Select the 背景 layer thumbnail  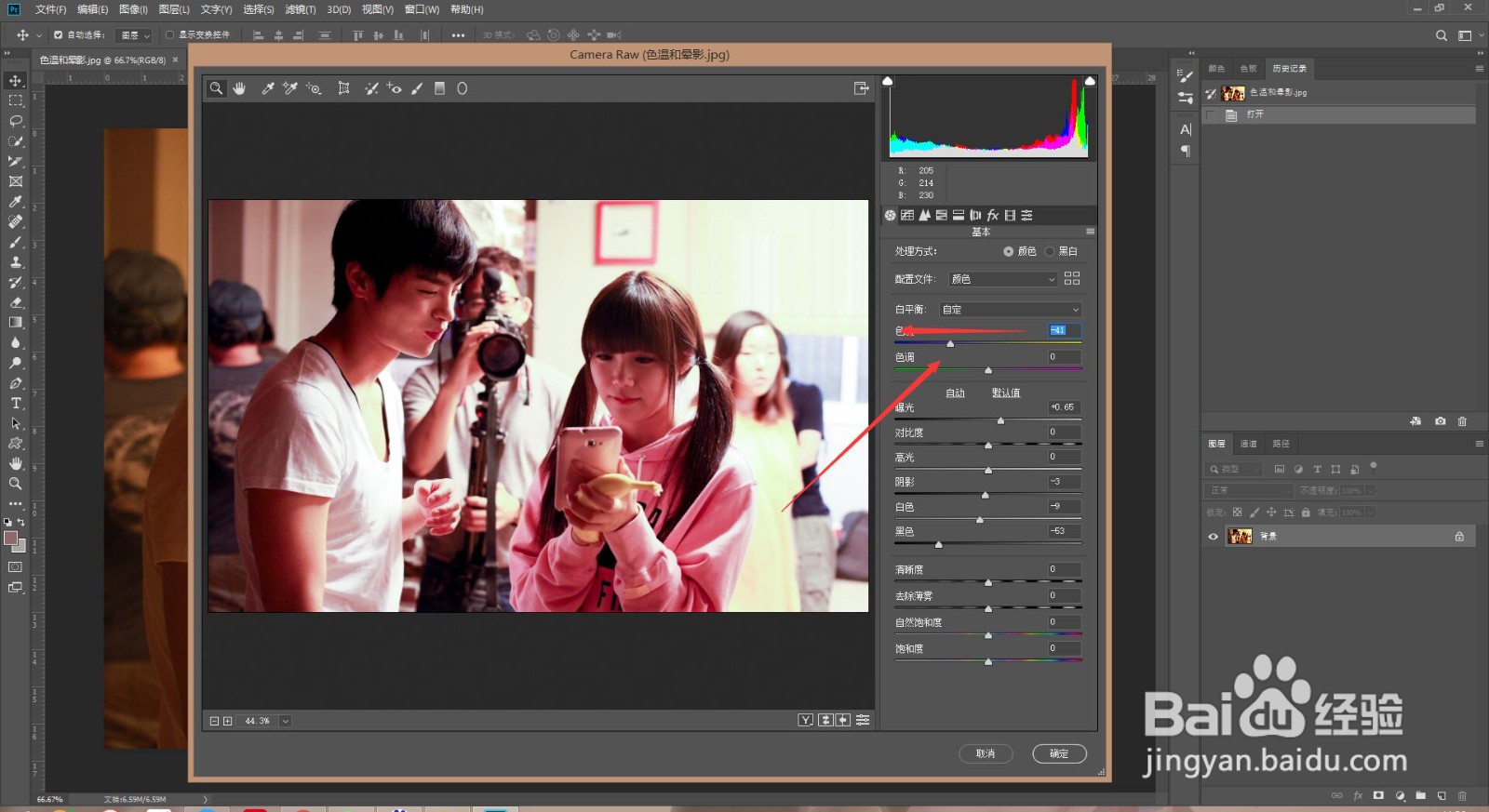[1240, 537]
